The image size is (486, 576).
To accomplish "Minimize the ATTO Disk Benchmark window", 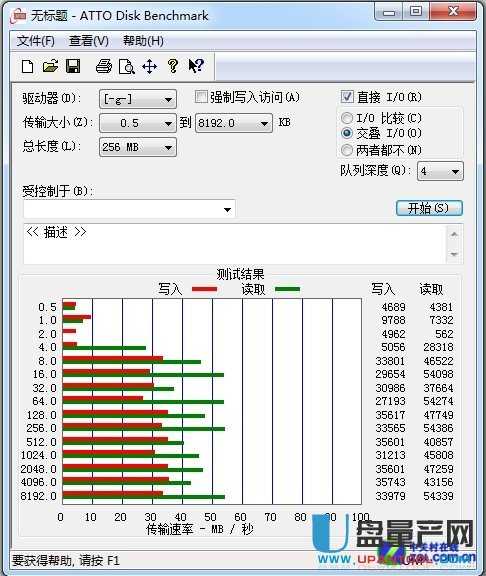I will click(389, 12).
